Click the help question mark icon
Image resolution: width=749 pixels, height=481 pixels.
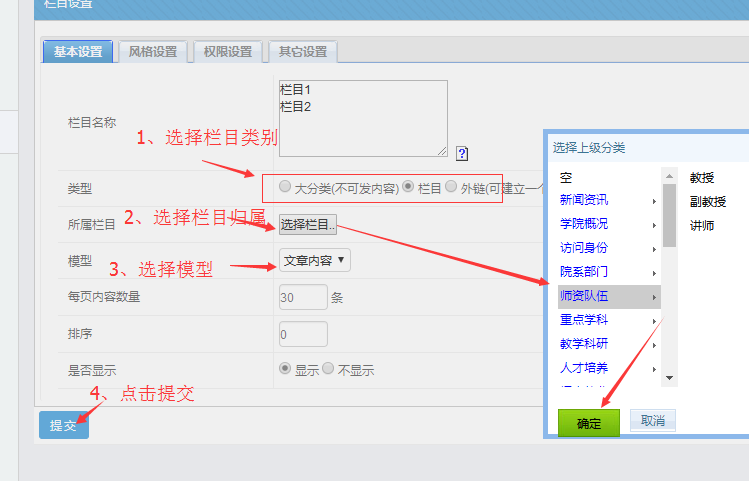coord(462,153)
